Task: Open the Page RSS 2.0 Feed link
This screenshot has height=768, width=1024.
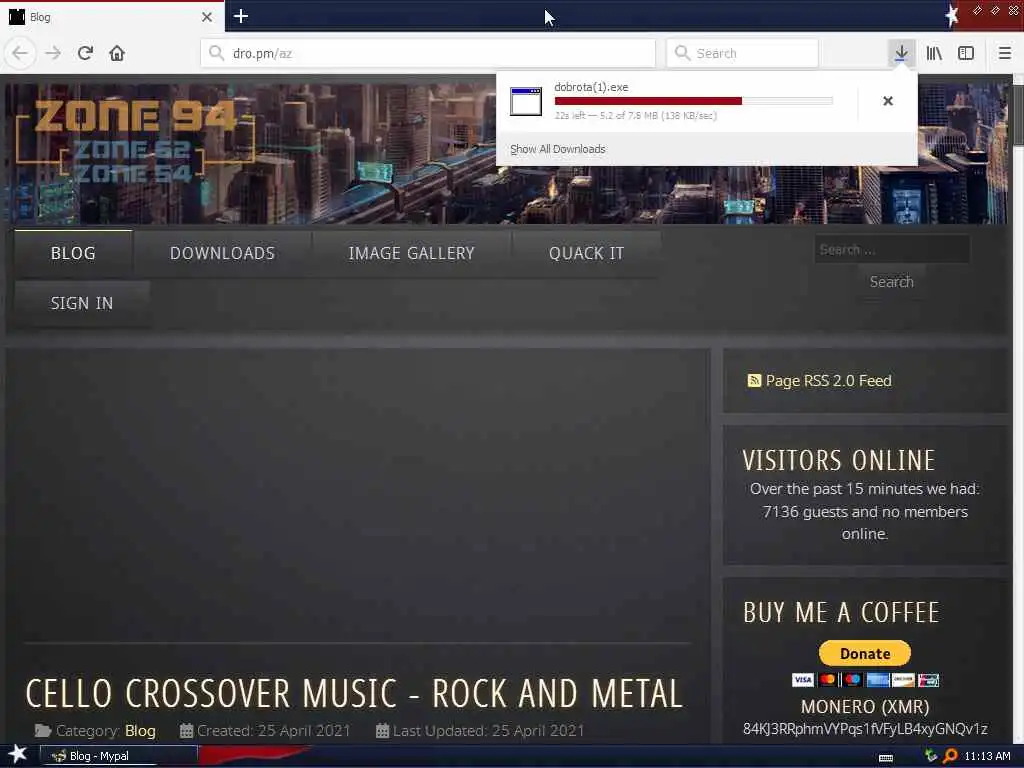Action: [828, 381]
